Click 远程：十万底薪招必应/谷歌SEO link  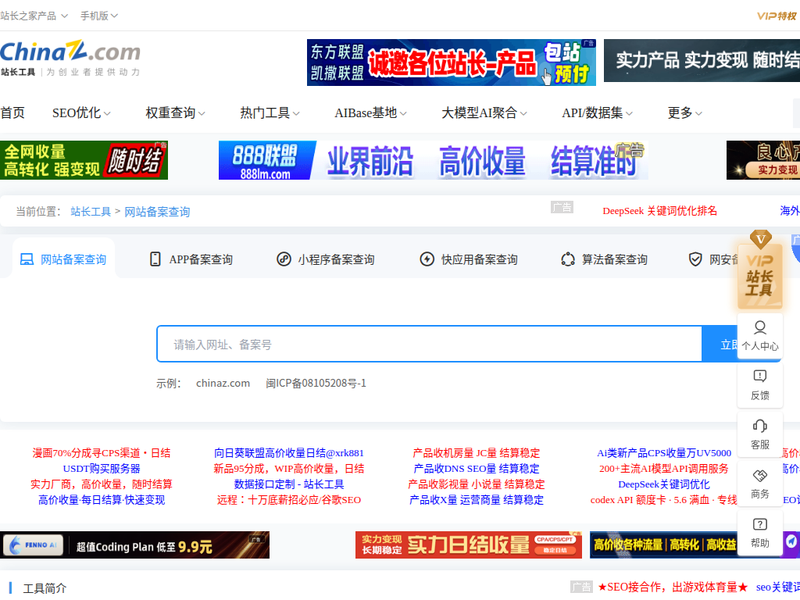click(x=289, y=500)
